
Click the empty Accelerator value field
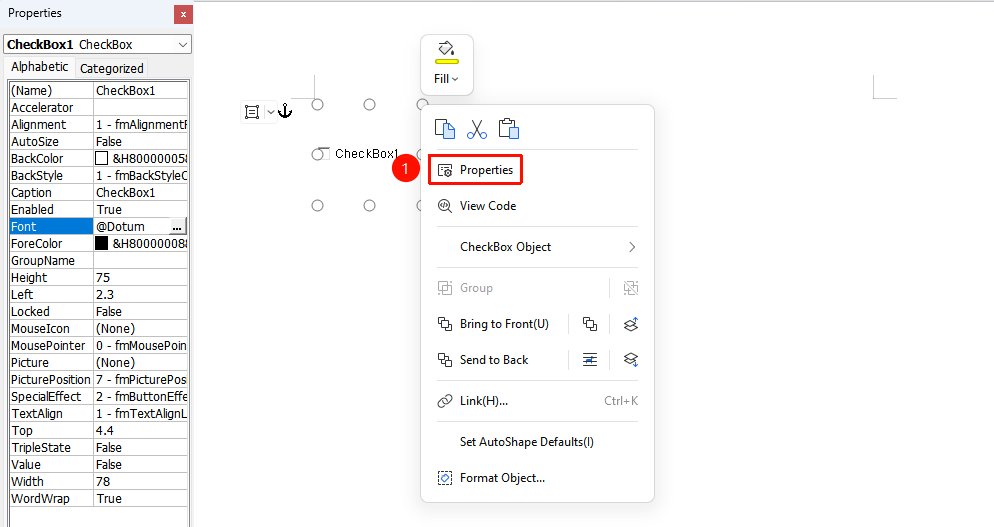141,108
